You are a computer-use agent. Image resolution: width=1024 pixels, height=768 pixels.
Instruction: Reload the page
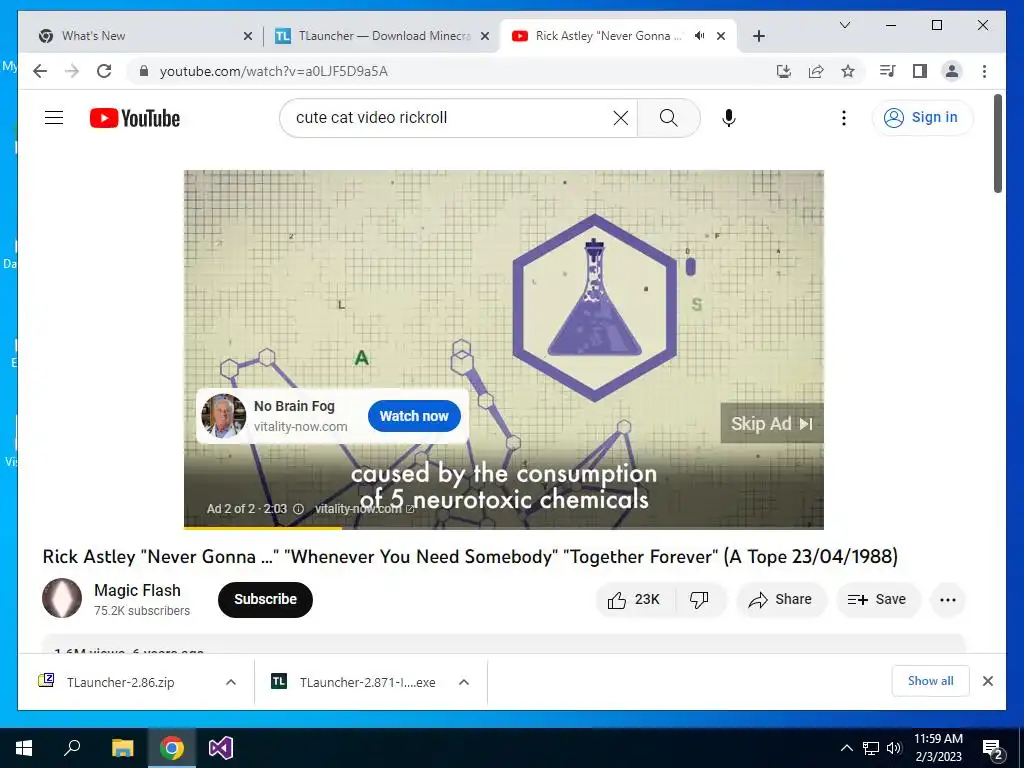point(104,71)
